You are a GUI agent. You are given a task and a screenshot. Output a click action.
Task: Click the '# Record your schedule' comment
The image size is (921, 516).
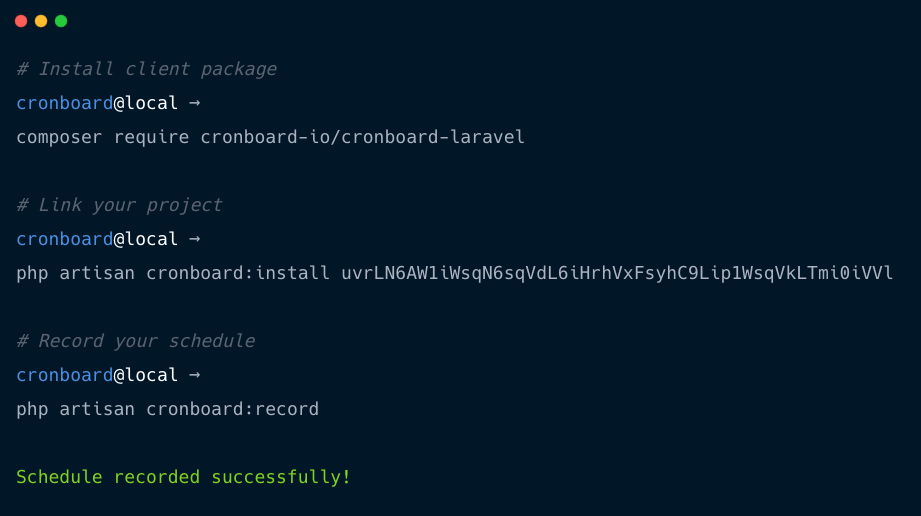pos(135,341)
